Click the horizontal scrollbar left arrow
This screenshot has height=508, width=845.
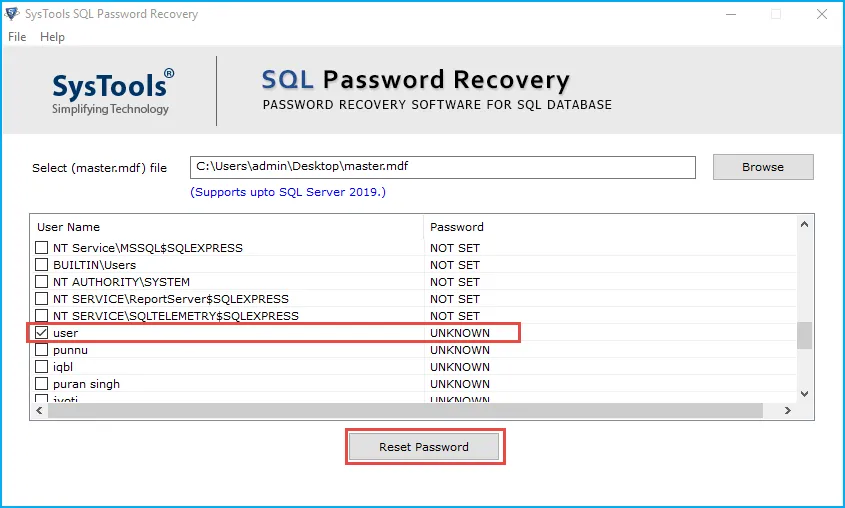39,410
